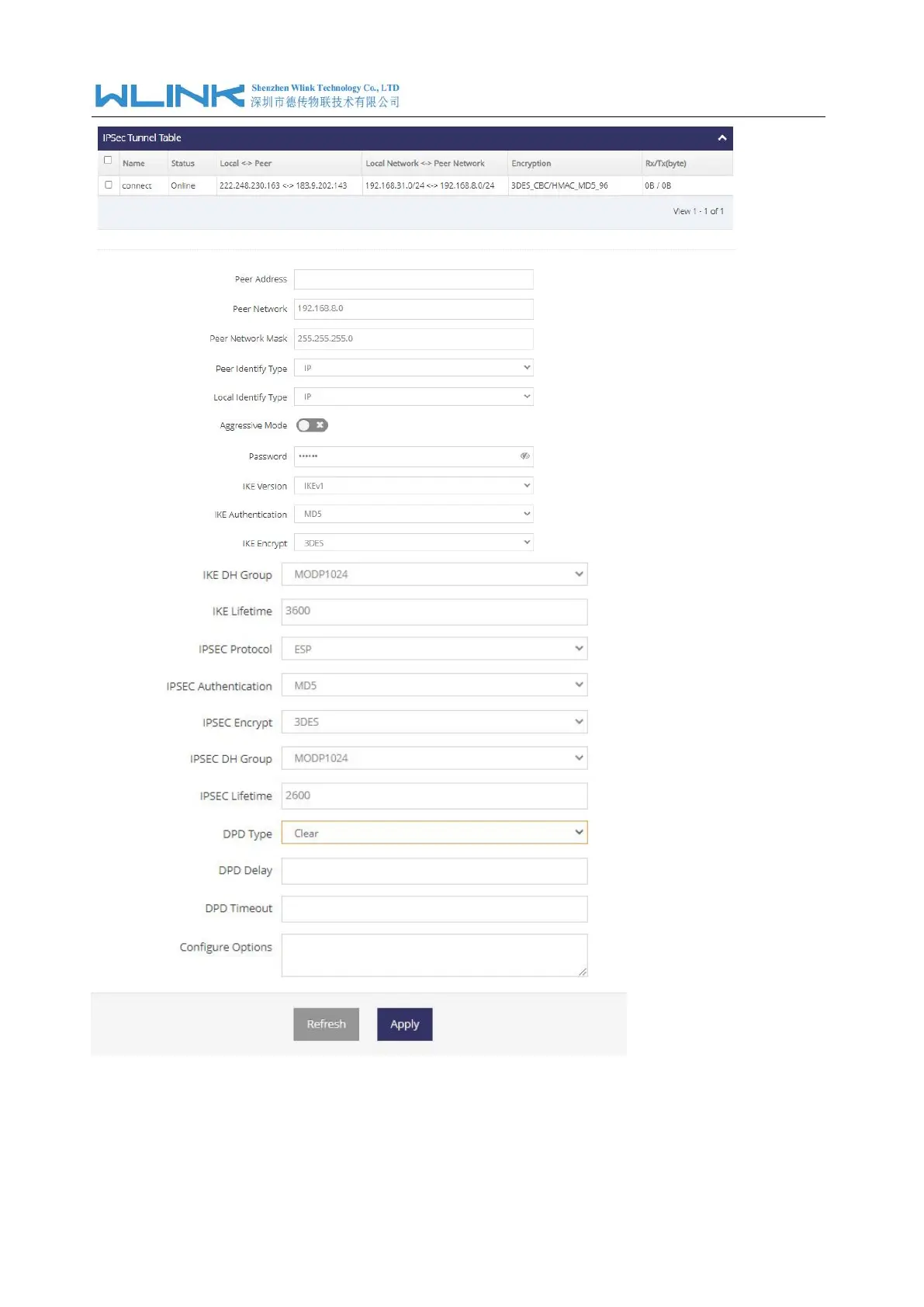This screenshot has width=924, height=1307.
Task: Open the IKE DH Group dropdown
Action: click(434, 574)
